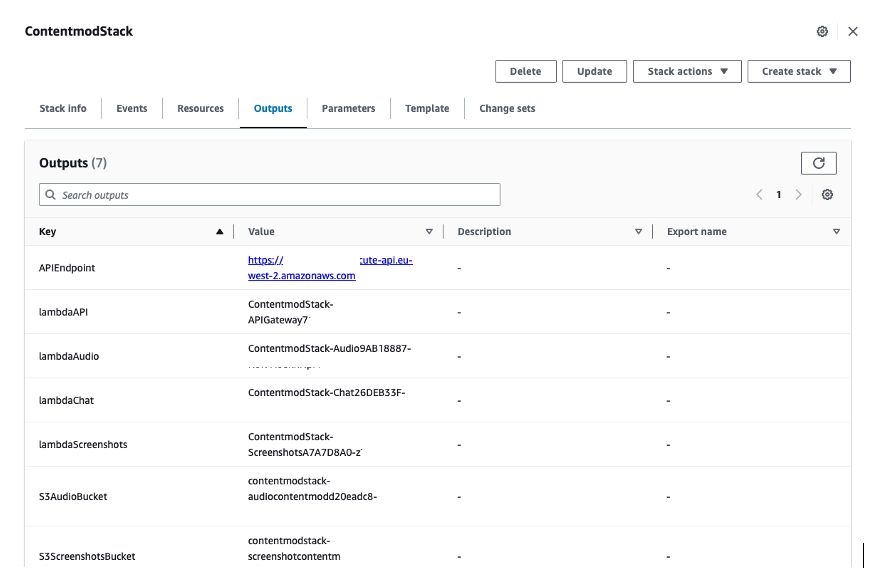Open the Create stack dropdown

pos(799,72)
